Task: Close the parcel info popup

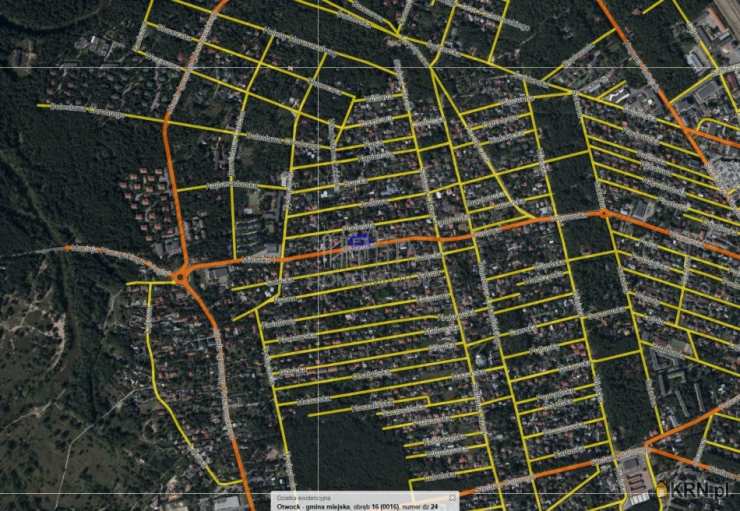Action: coord(452,496)
